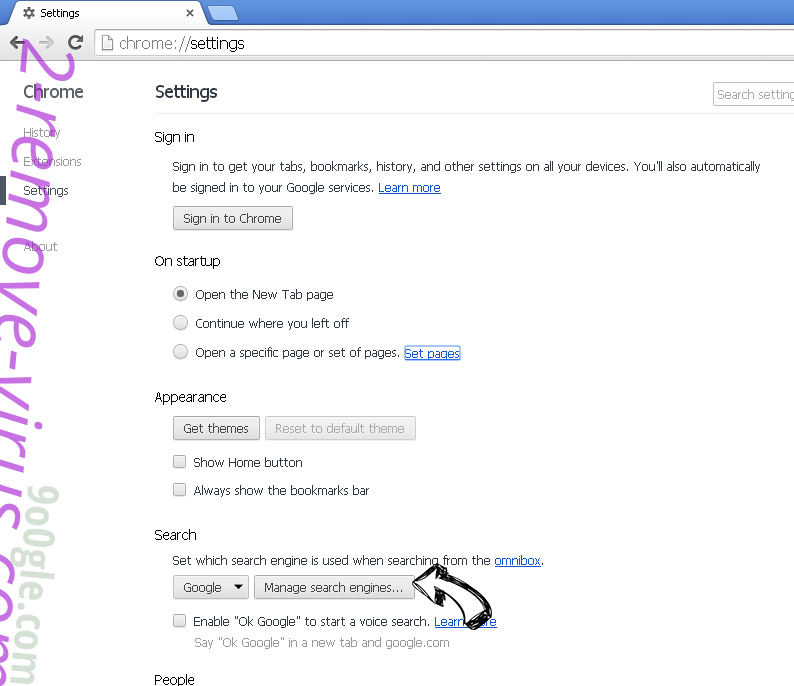This screenshot has width=794, height=686.
Task: Click Sign in to Chrome button
Action: (232, 218)
